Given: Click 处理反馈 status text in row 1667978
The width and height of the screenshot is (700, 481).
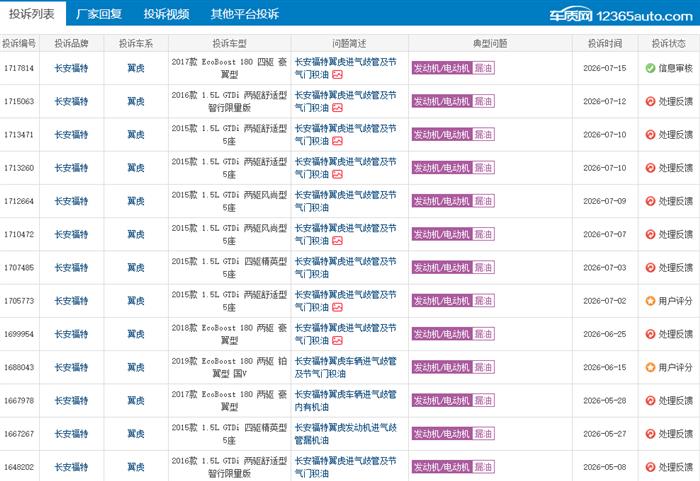Looking at the screenshot, I should (675, 401).
